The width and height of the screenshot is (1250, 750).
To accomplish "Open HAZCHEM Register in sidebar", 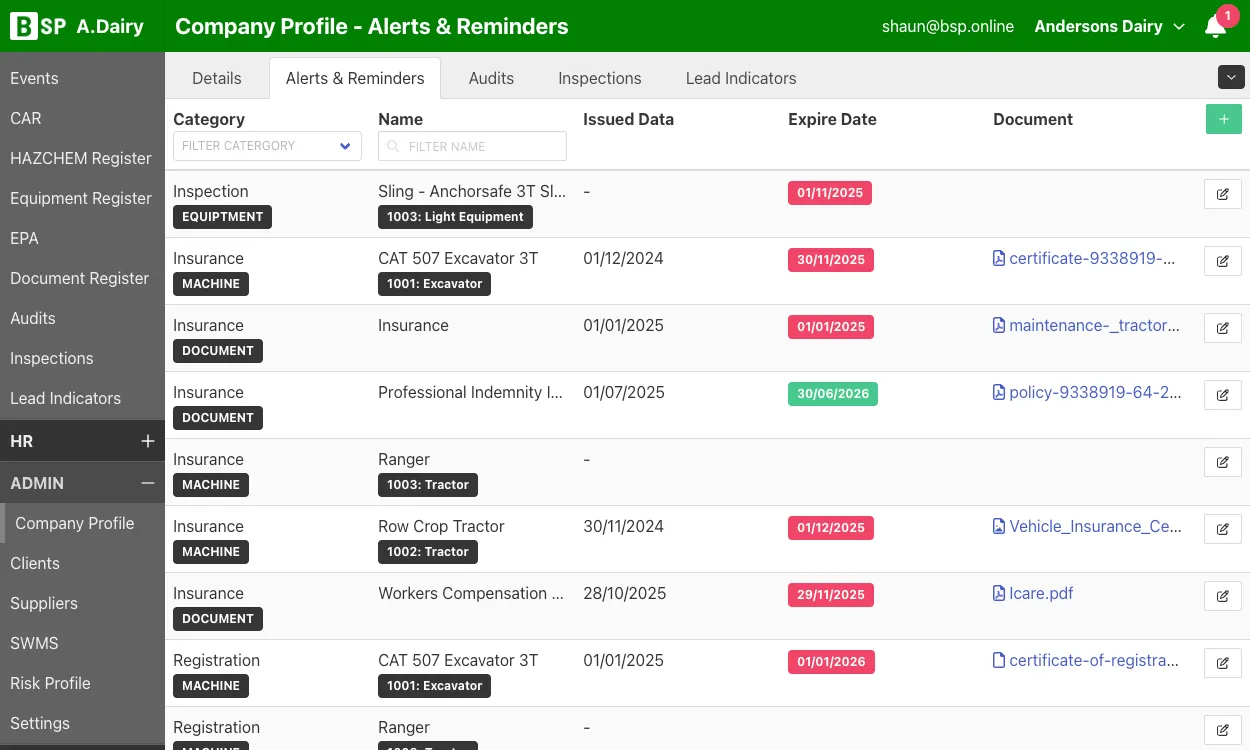I will click(82, 158).
